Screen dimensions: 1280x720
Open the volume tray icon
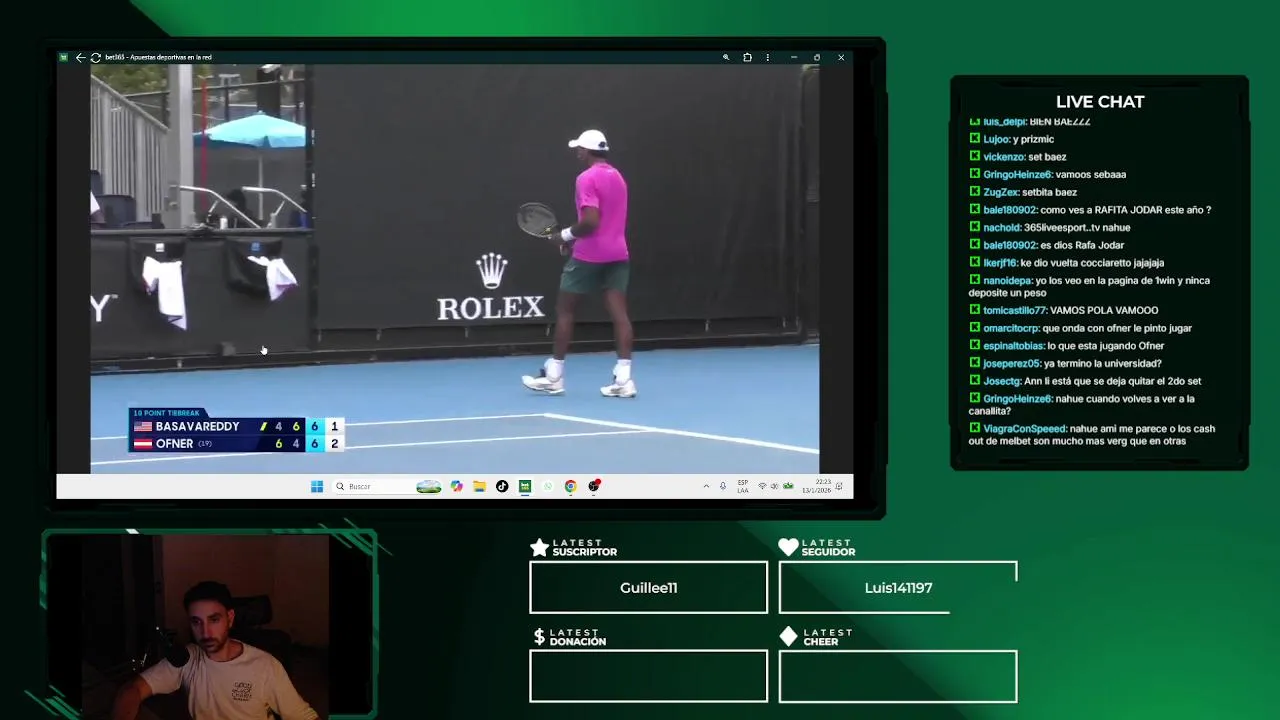tap(775, 486)
